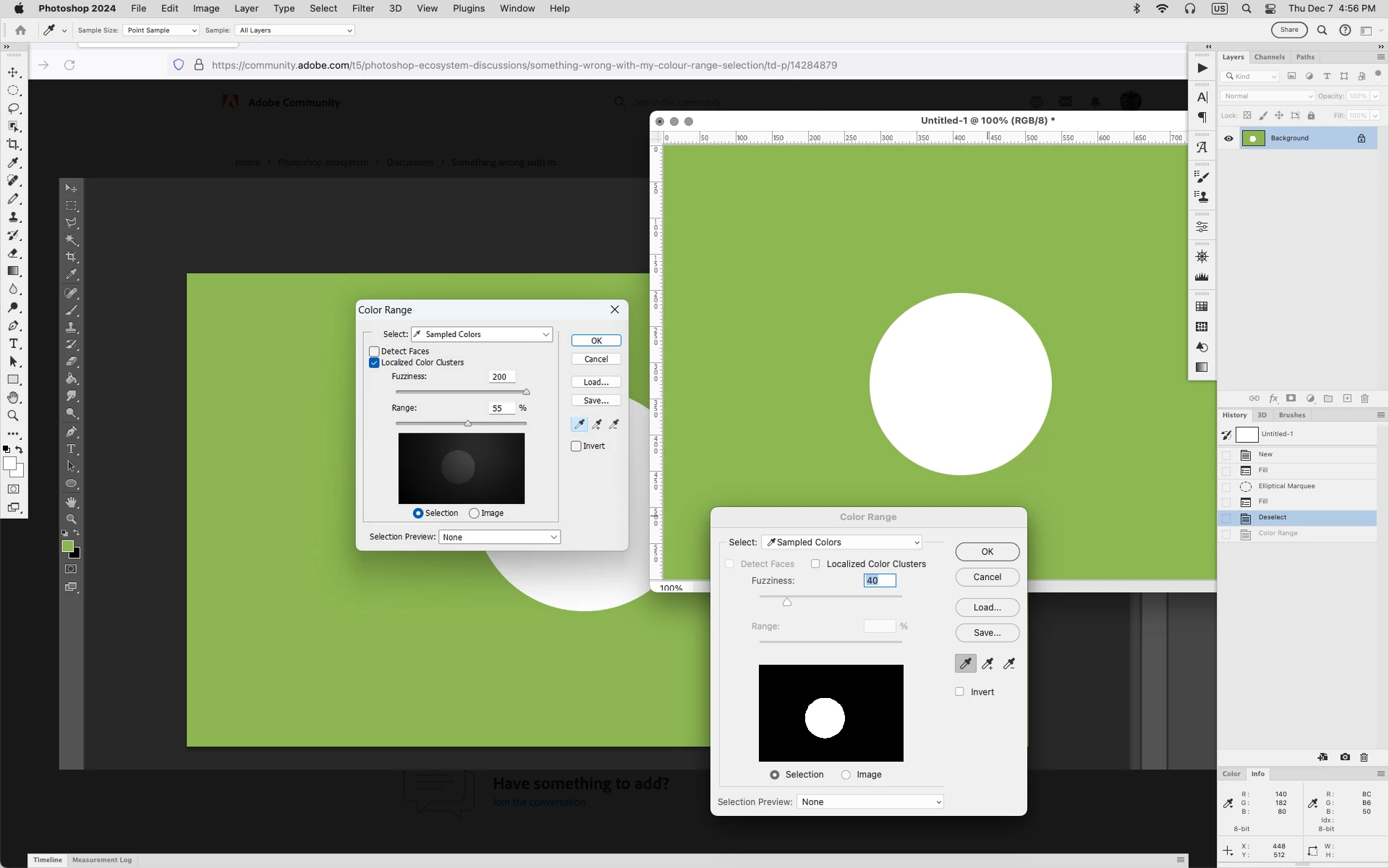Switch to the Channels tab
The image size is (1389, 868).
pos(1269,57)
